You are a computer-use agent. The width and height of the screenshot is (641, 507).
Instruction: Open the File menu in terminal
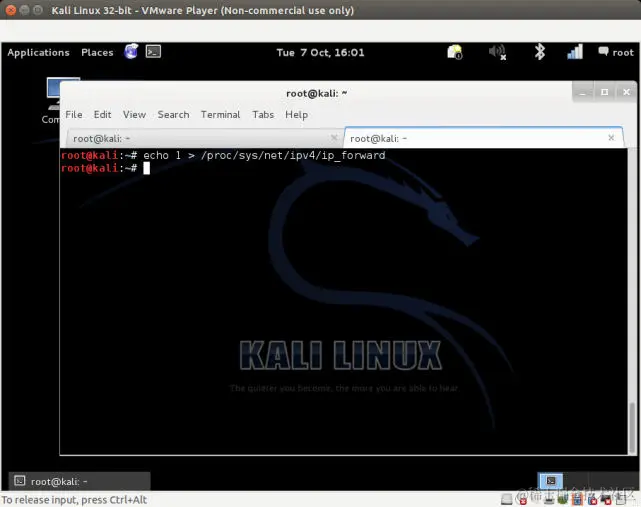pyautogui.click(x=74, y=114)
